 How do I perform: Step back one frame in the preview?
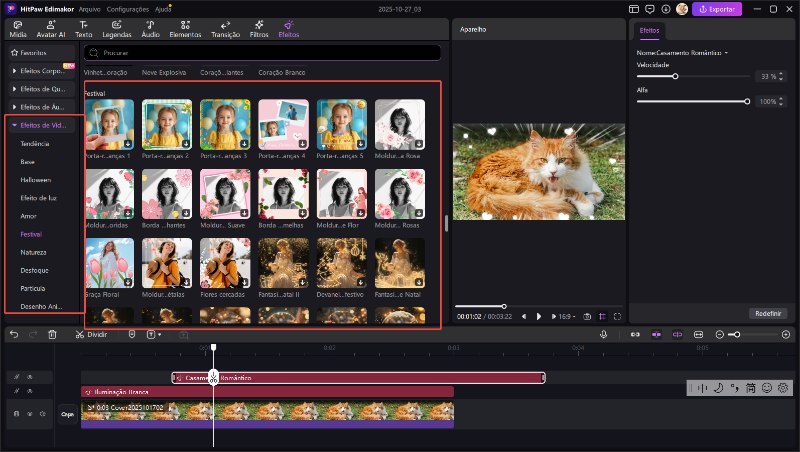(524, 316)
